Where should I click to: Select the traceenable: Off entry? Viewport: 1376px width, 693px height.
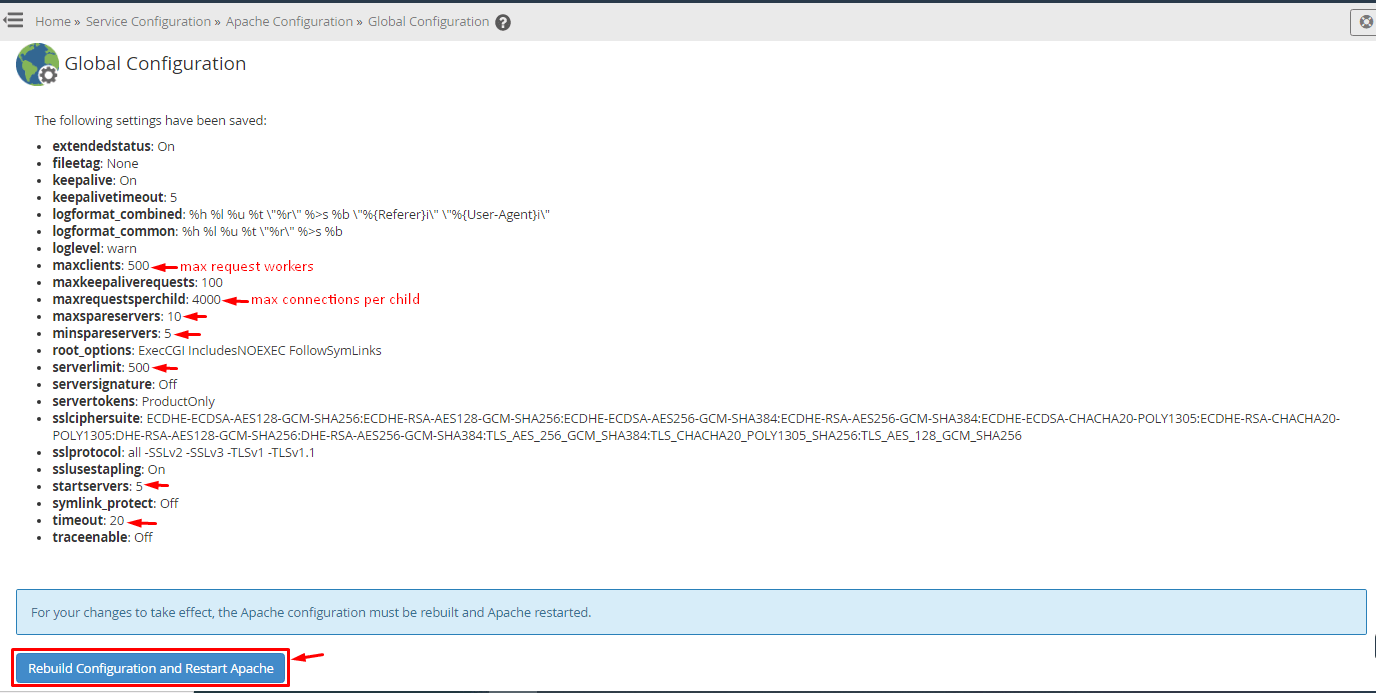(x=103, y=537)
